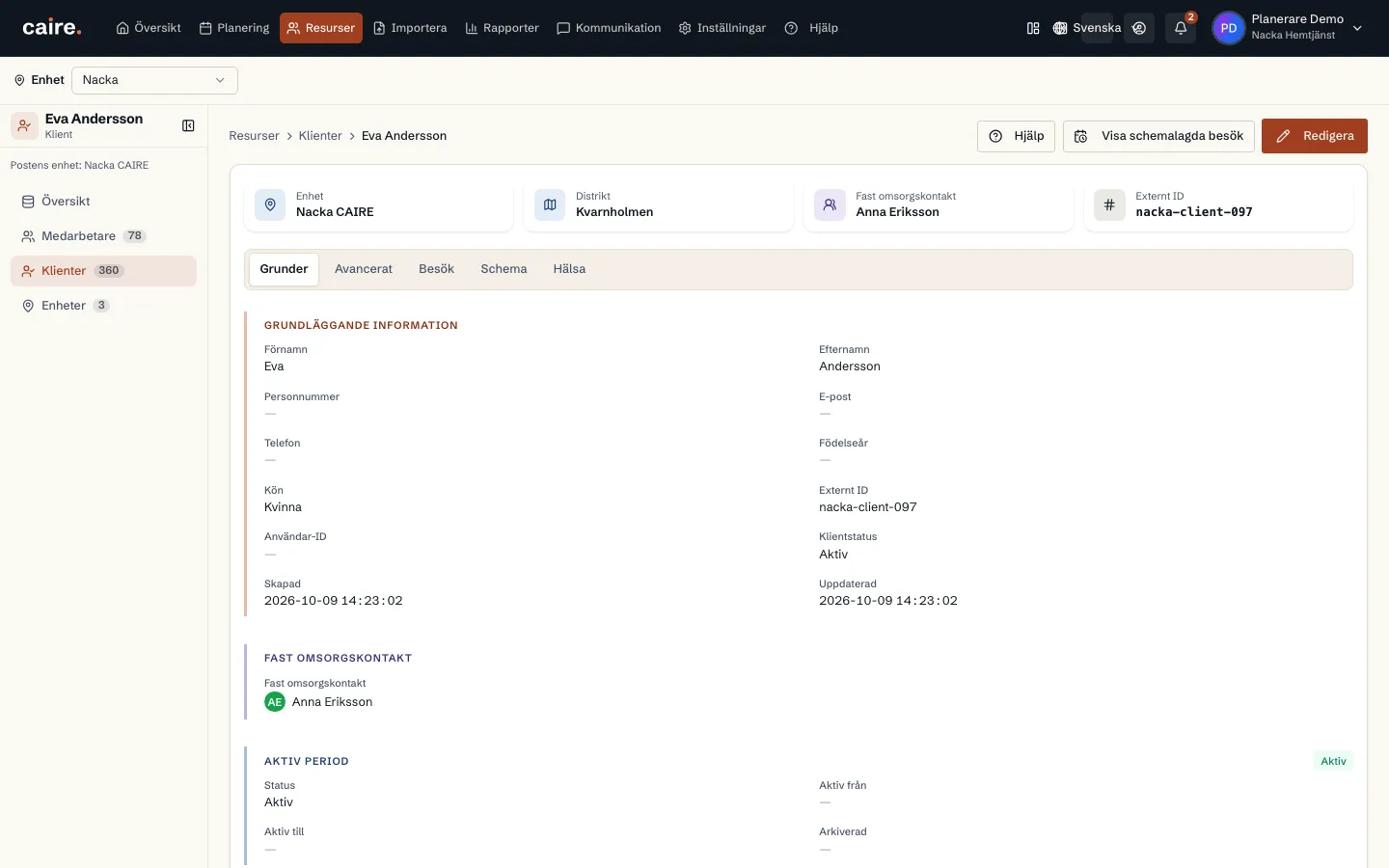Click the Enhet location pin card icon
Viewport: 1389px width, 868px height.
[270, 204]
